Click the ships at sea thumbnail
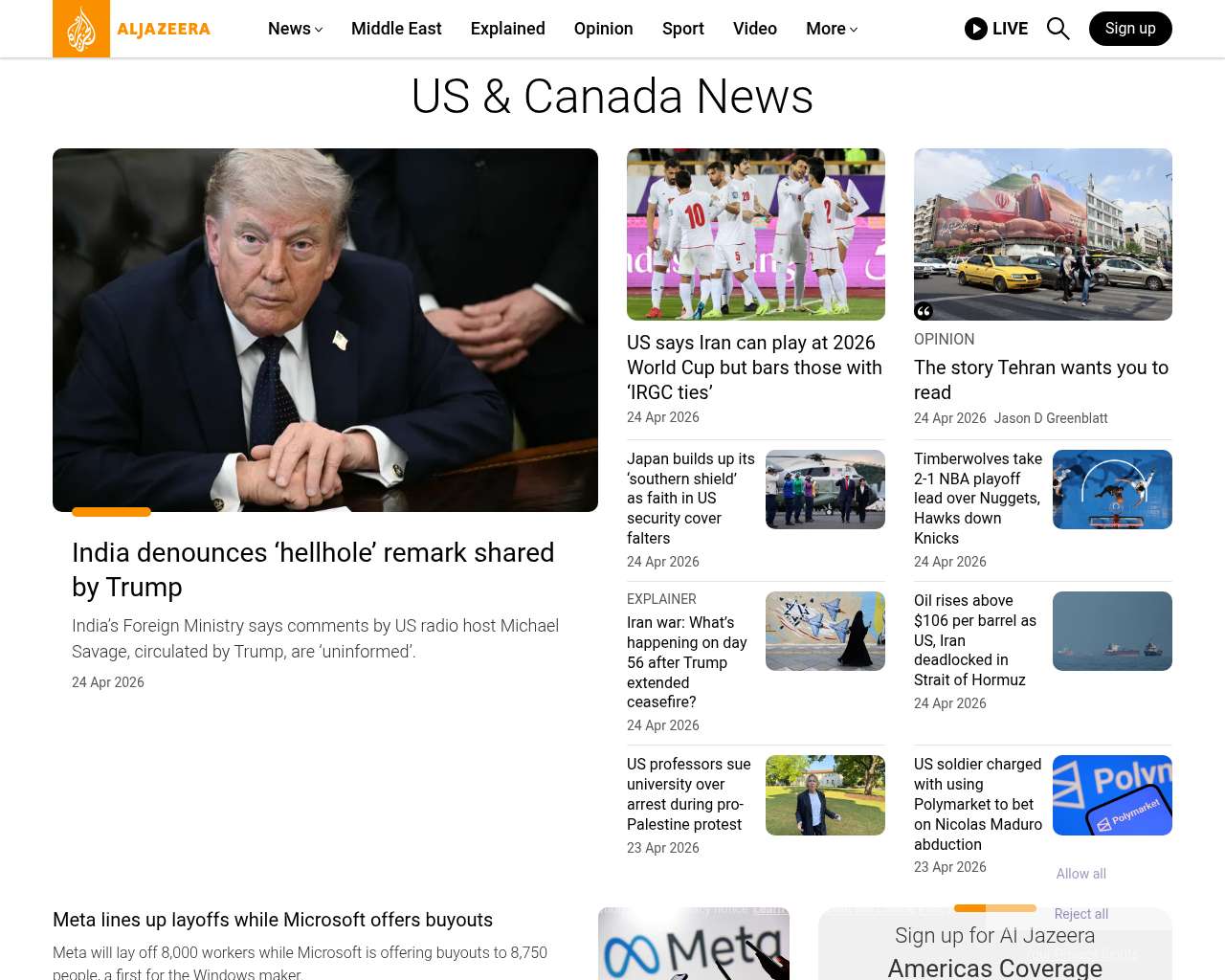 point(1112,631)
